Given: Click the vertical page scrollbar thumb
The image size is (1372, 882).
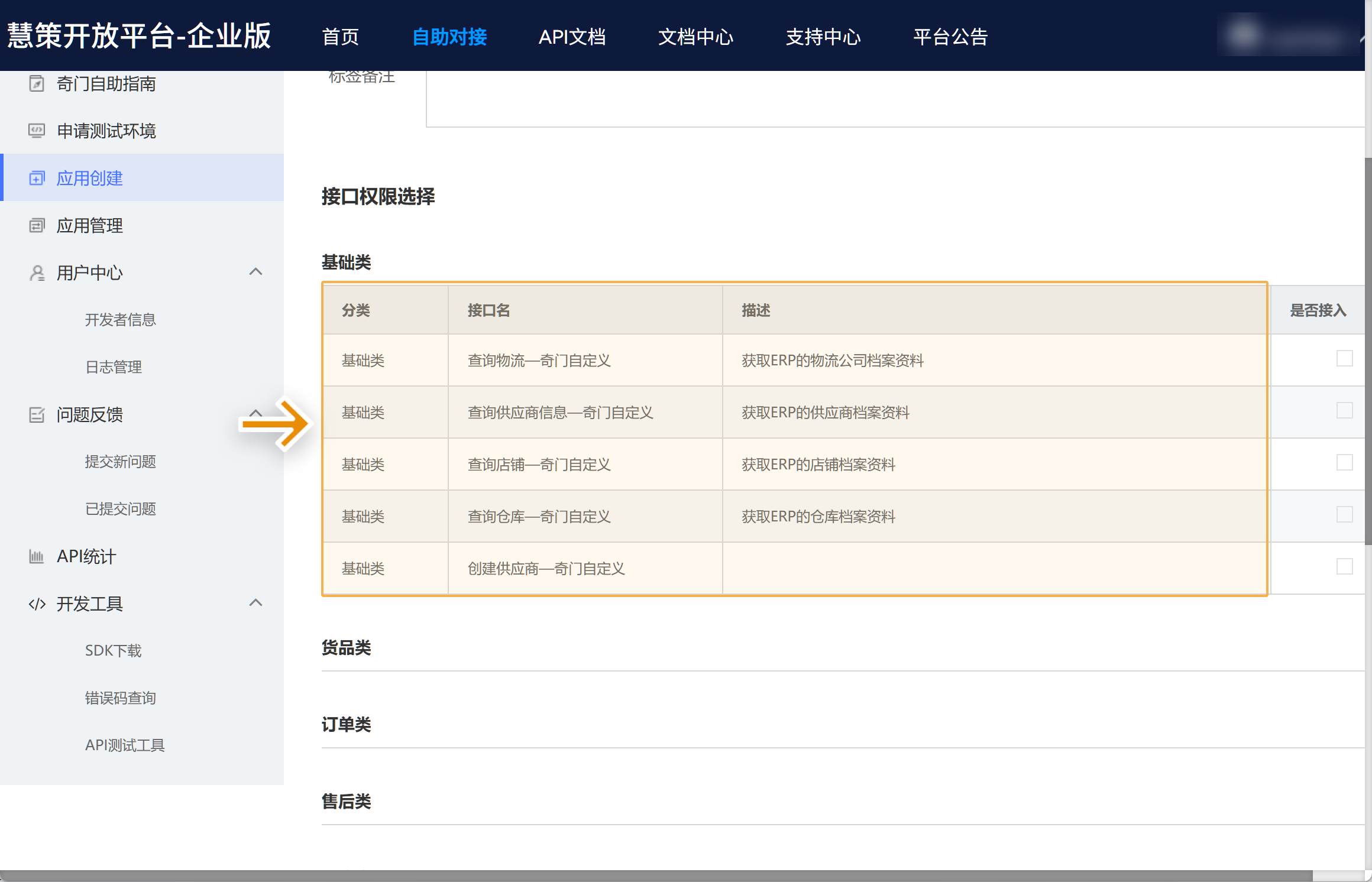Looking at the screenshot, I should point(1368,351).
